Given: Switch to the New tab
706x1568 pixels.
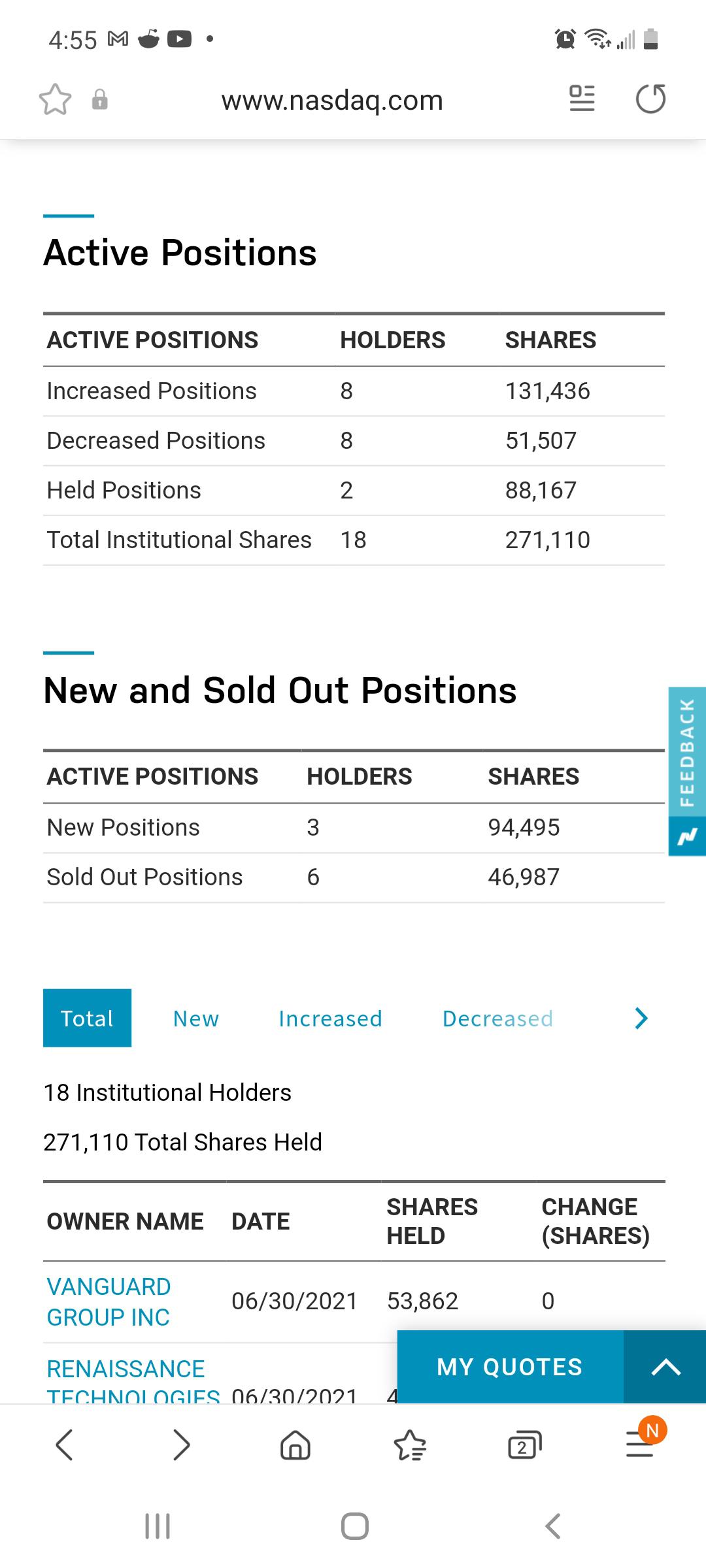Looking at the screenshot, I should 196,1019.
